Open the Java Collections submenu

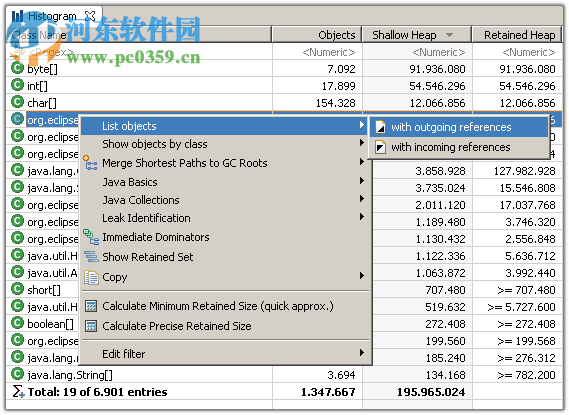coord(225,200)
